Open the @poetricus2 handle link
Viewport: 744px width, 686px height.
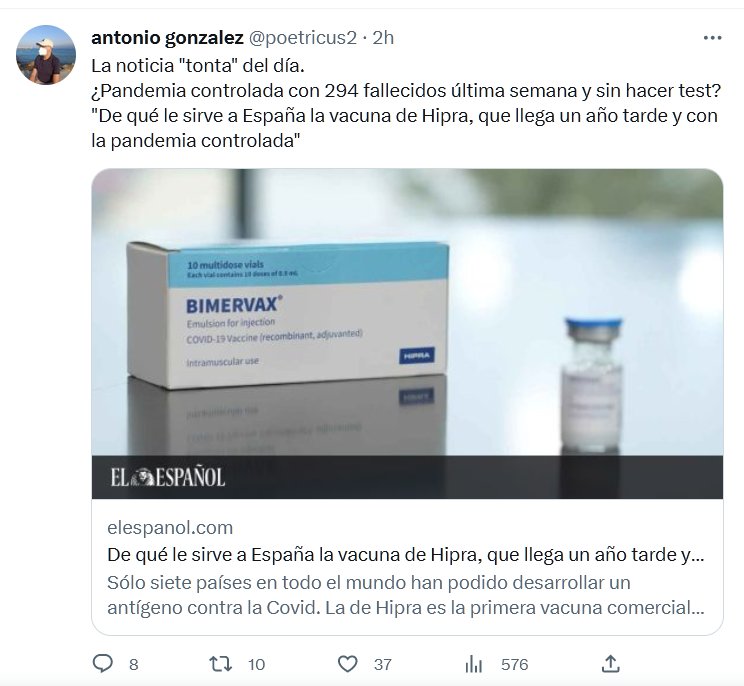tap(302, 38)
